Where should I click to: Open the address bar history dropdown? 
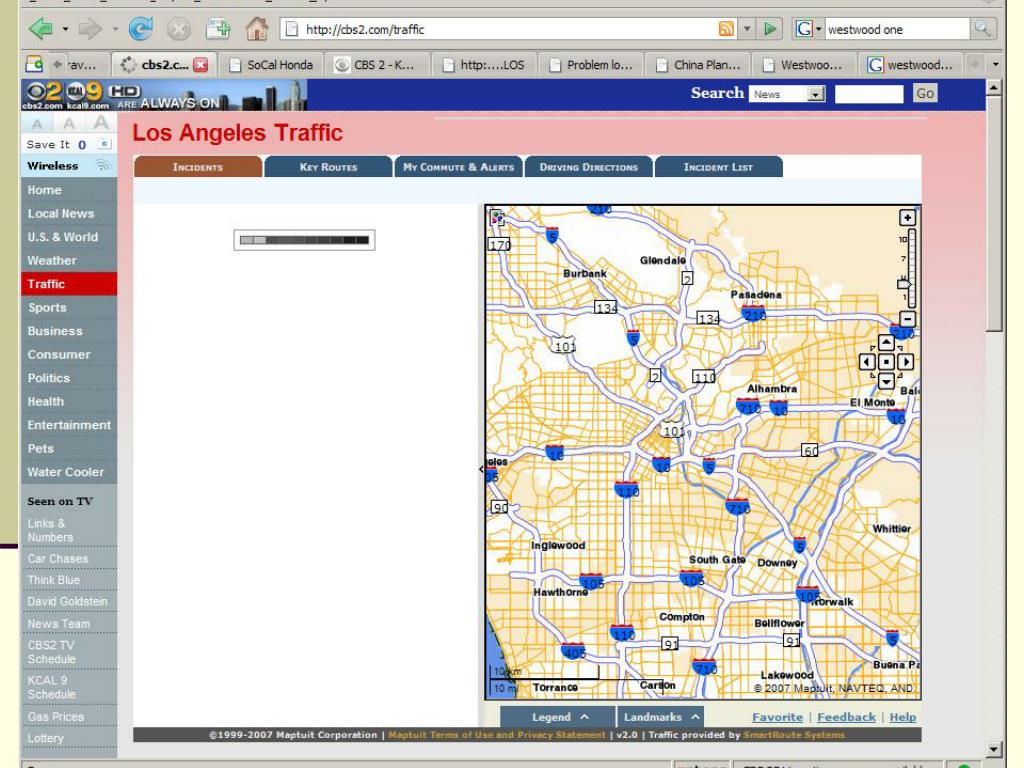click(x=747, y=29)
